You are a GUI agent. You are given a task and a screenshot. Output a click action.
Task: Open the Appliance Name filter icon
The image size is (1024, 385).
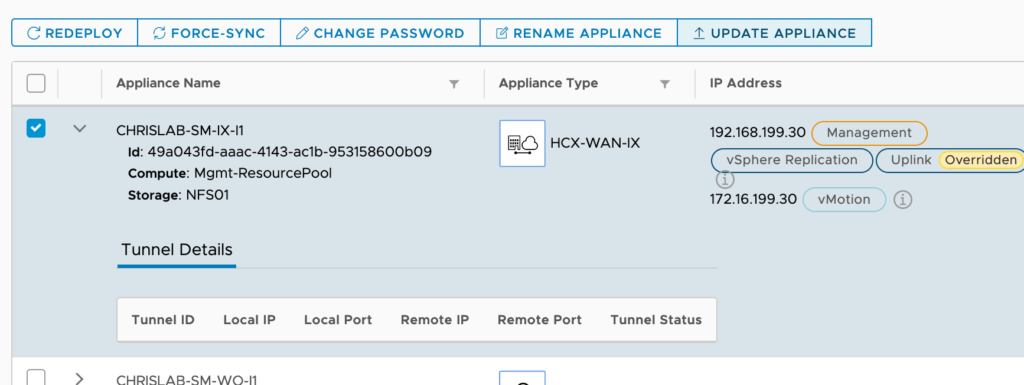point(454,84)
